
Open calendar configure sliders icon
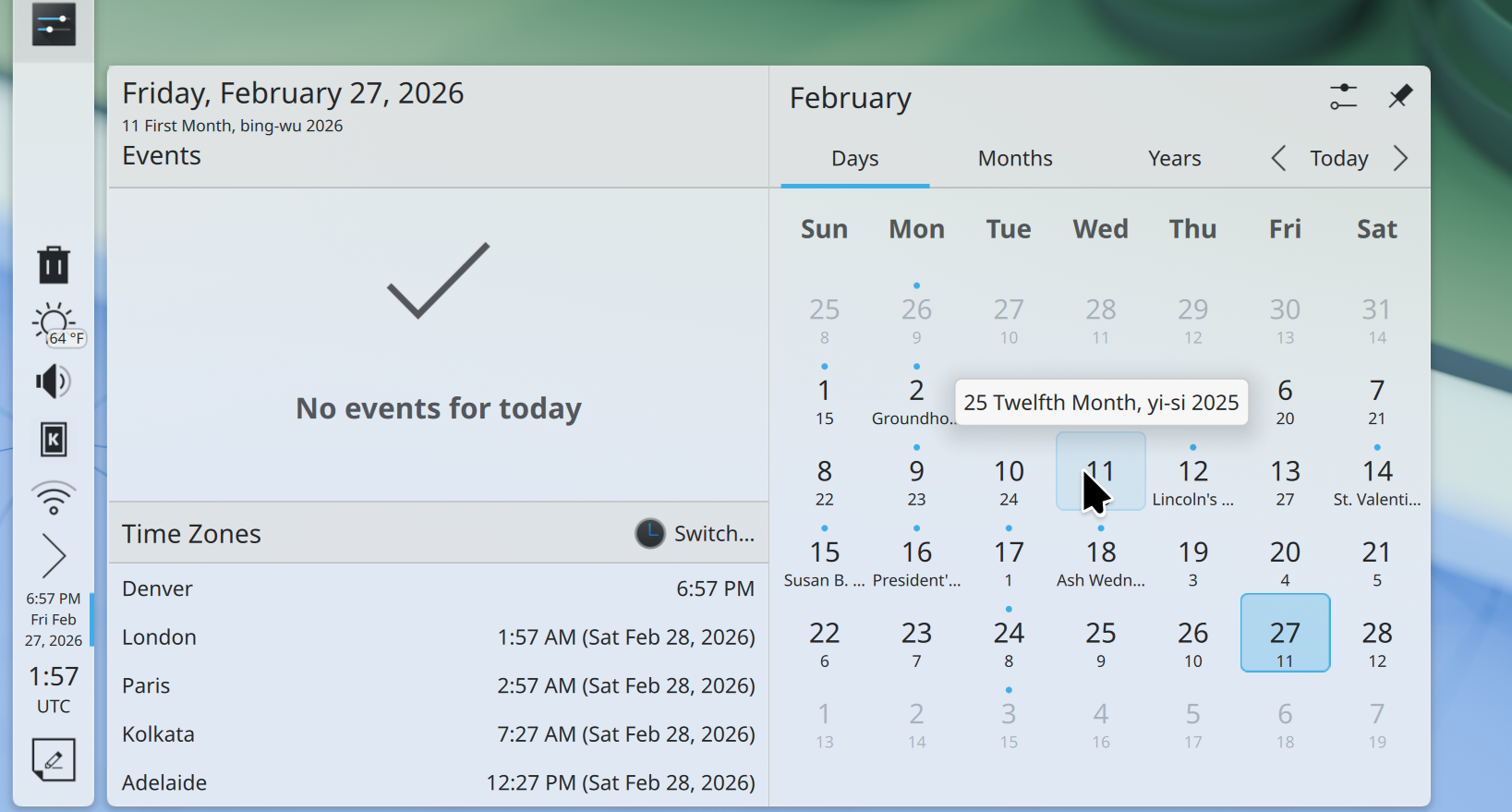1343,97
